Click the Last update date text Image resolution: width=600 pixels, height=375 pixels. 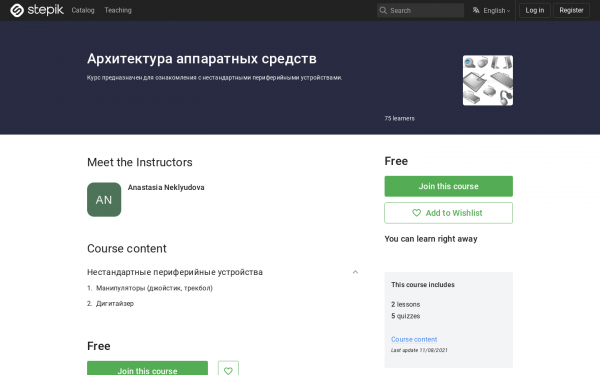pos(419,350)
